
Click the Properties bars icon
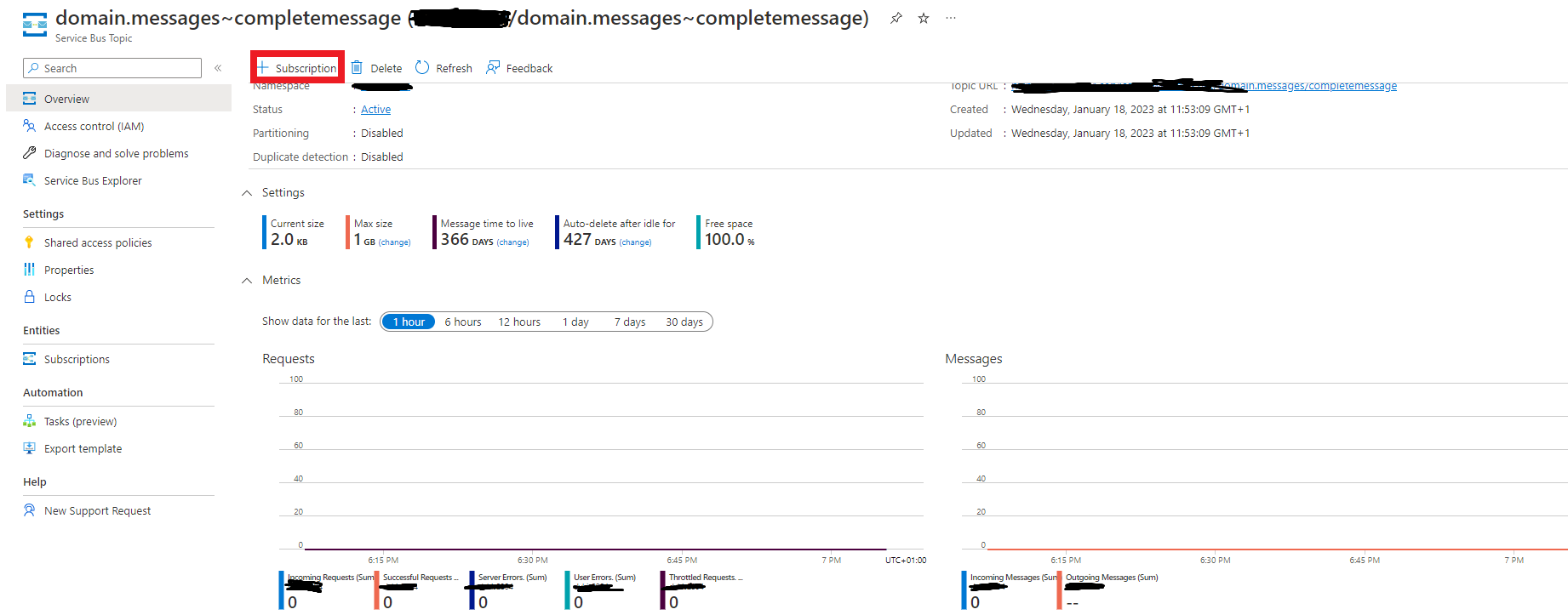point(30,270)
